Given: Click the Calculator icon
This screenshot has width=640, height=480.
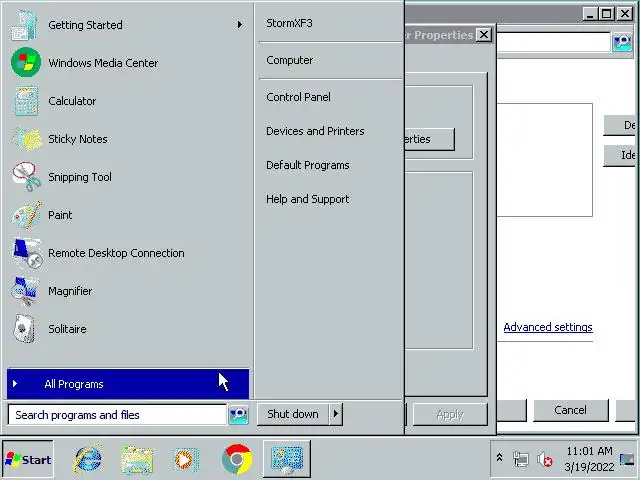Looking at the screenshot, I should click(26, 101).
